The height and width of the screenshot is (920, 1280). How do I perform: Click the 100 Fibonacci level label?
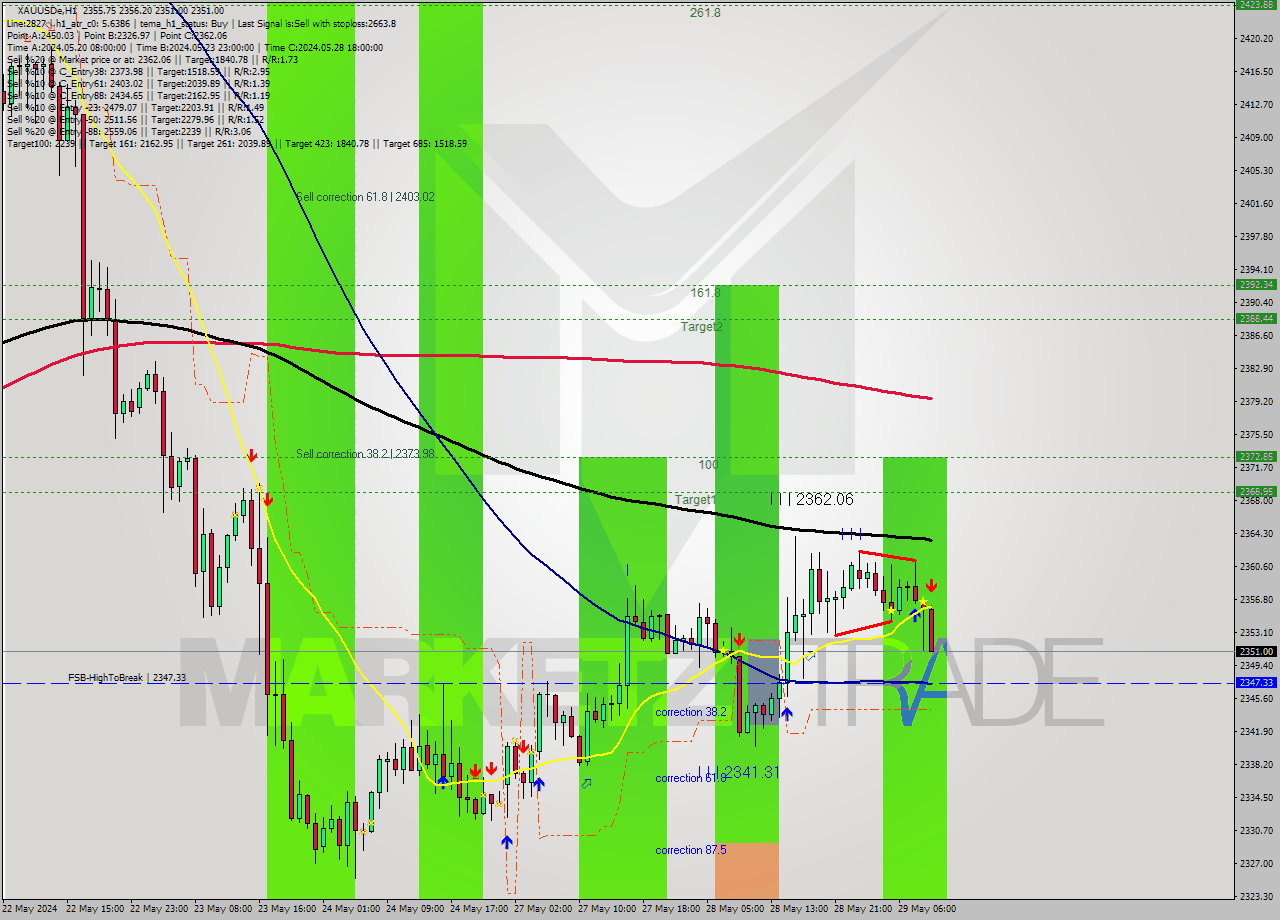[708, 465]
